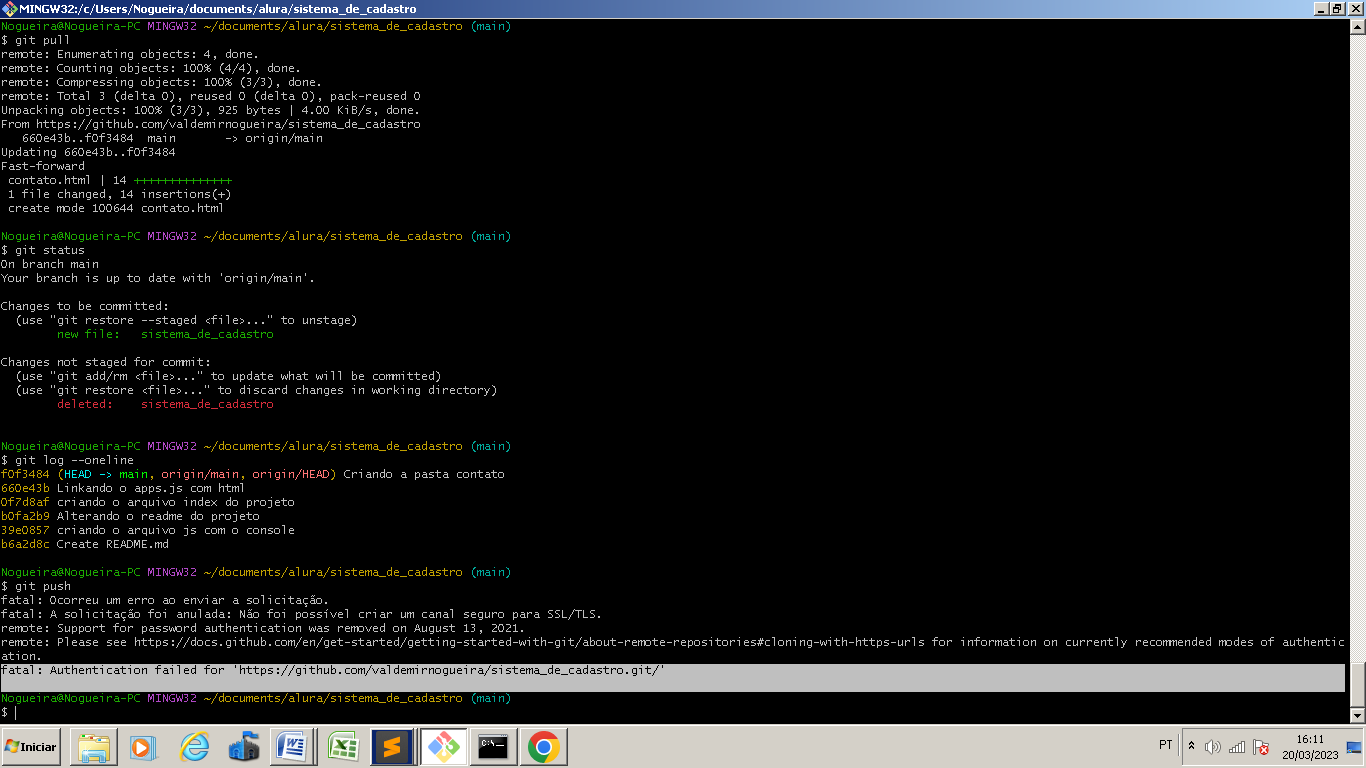
Task: Show hidden tray icons with the arrow
Action: click(x=1191, y=746)
